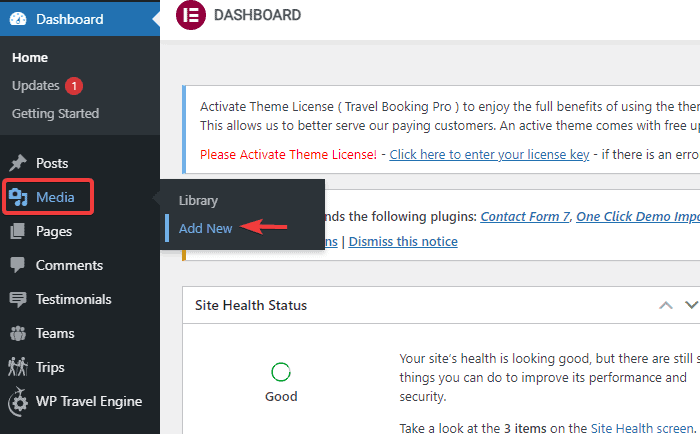Click the Trips hikers icon
This screenshot has height=434, width=700.
[18, 367]
